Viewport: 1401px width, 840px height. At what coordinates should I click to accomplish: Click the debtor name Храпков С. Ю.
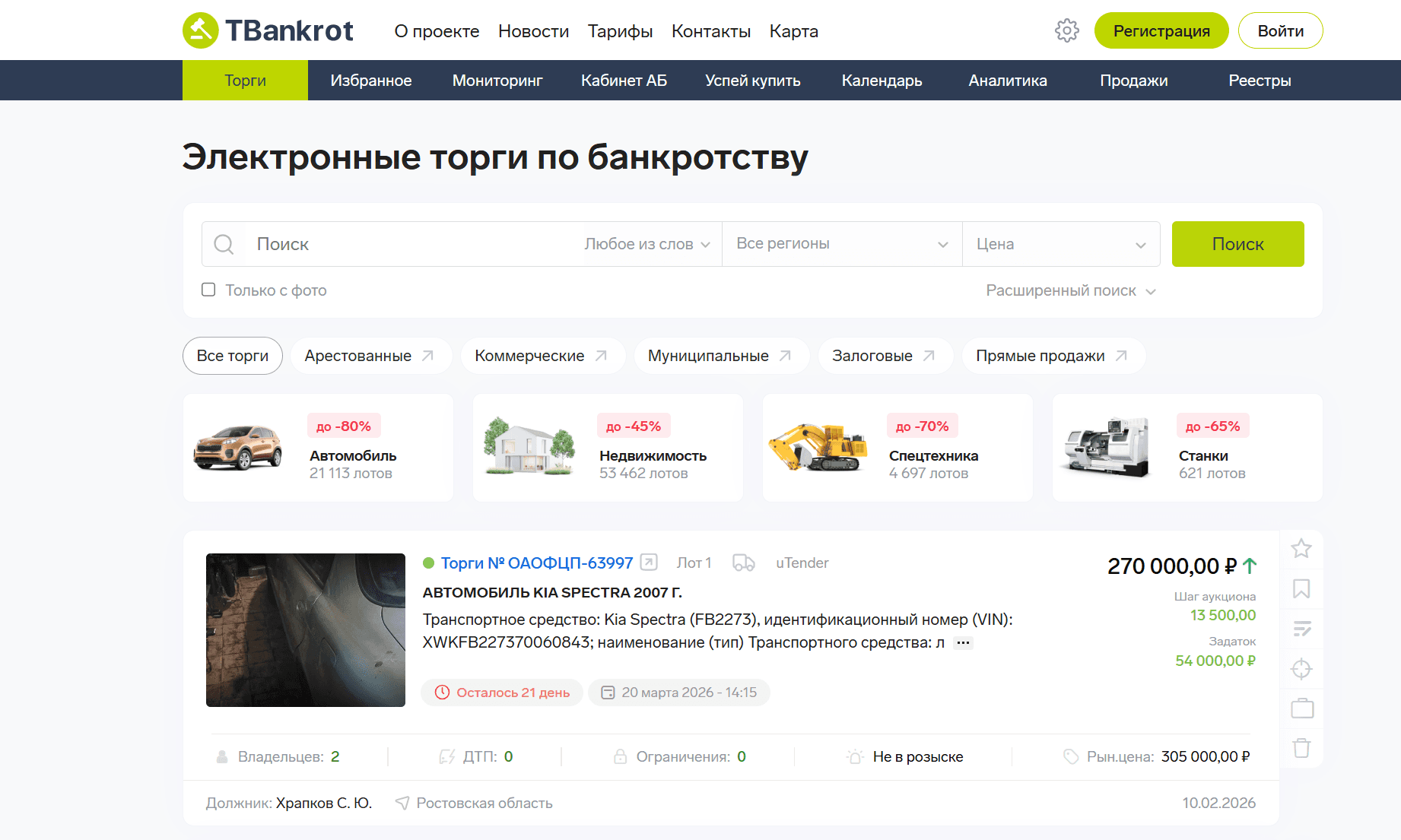tap(324, 803)
